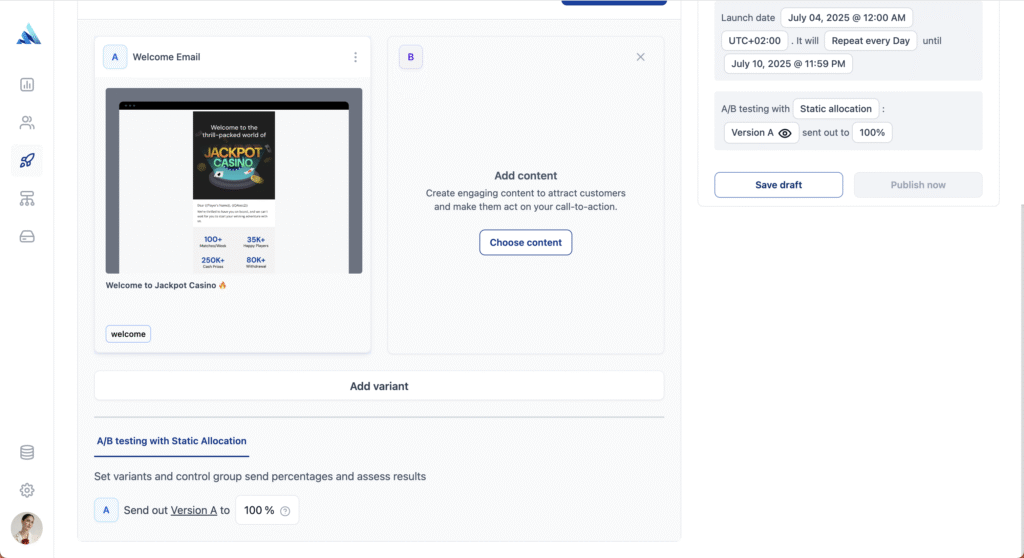This screenshot has width=1024, height=558.
Task: Click the 100% help question-mark icon
Action: click(285, 511)
